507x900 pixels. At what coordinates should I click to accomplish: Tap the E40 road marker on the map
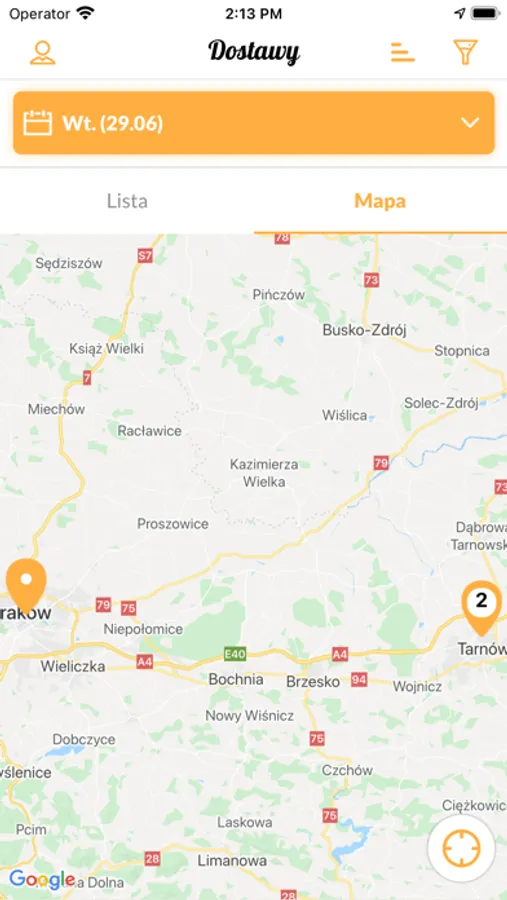235,654
